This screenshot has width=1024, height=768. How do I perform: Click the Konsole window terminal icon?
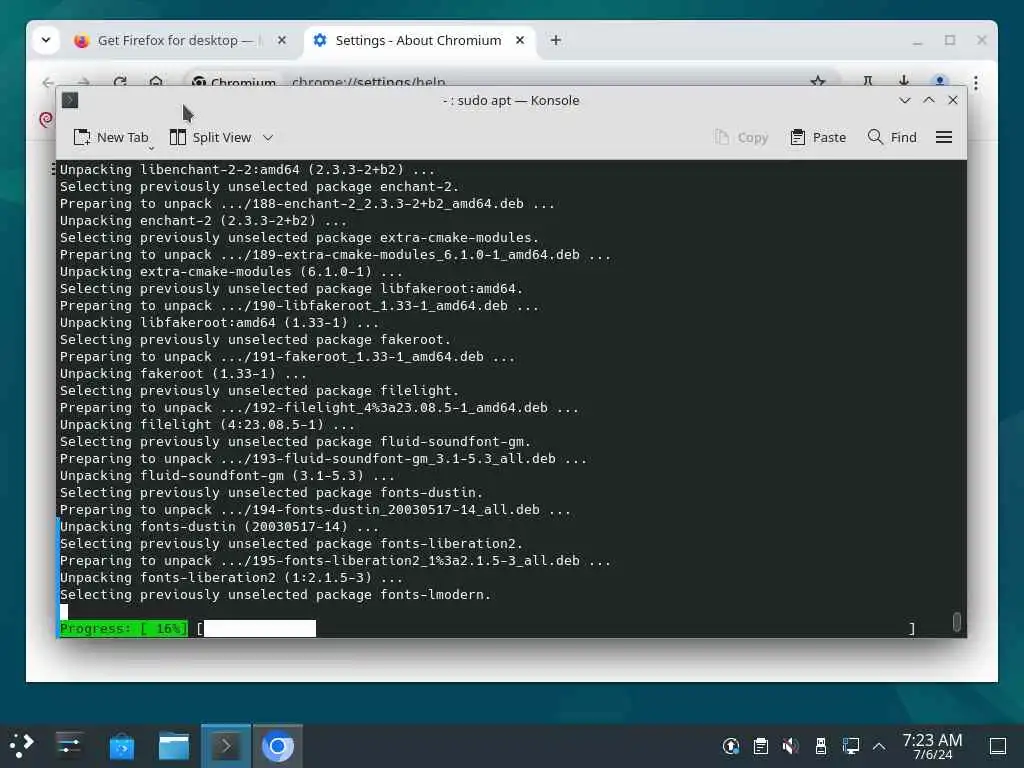pyautogui.click(x=70, y=100)
